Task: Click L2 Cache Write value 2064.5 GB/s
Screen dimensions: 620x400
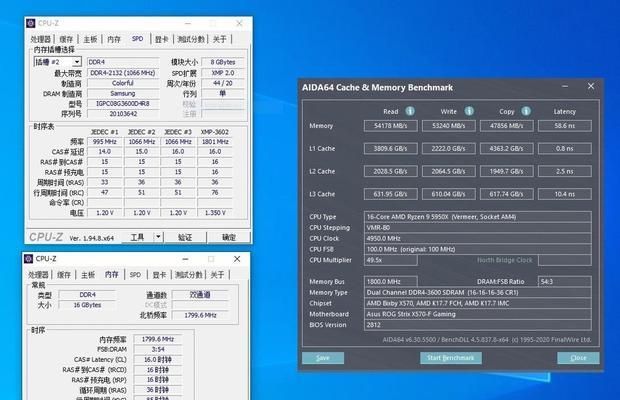Action: click(448, 171)
